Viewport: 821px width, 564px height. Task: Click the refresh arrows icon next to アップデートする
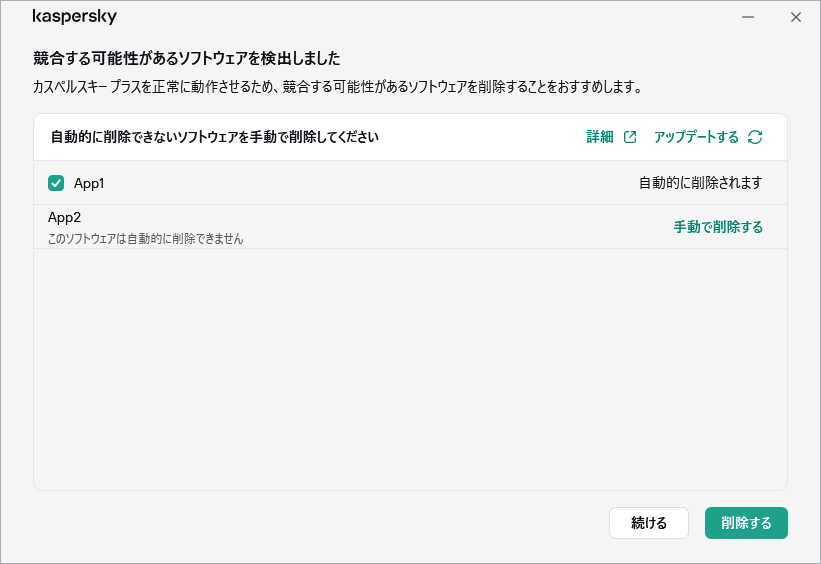(x=755, y=137)
